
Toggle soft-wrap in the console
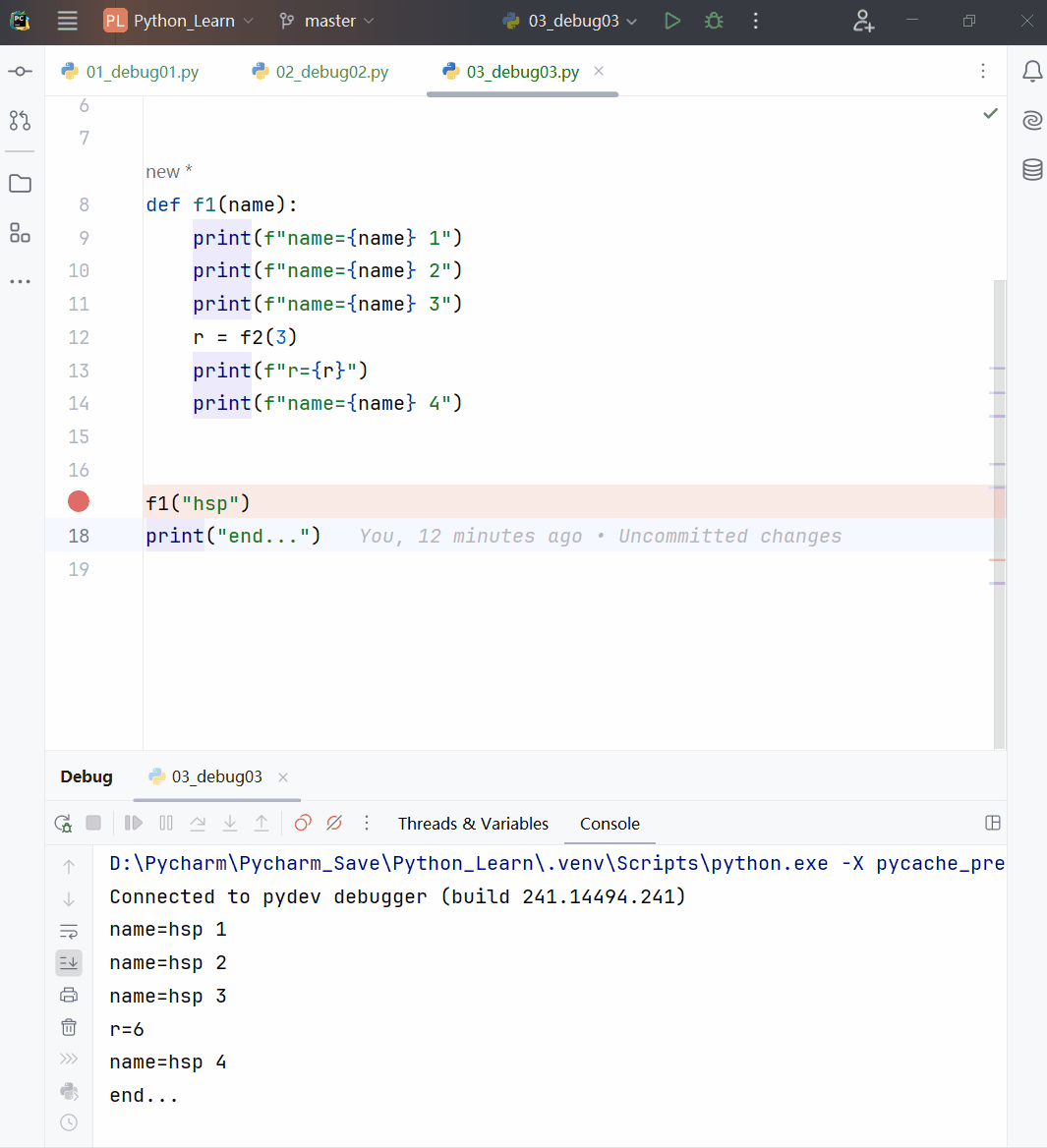(69, 932)
